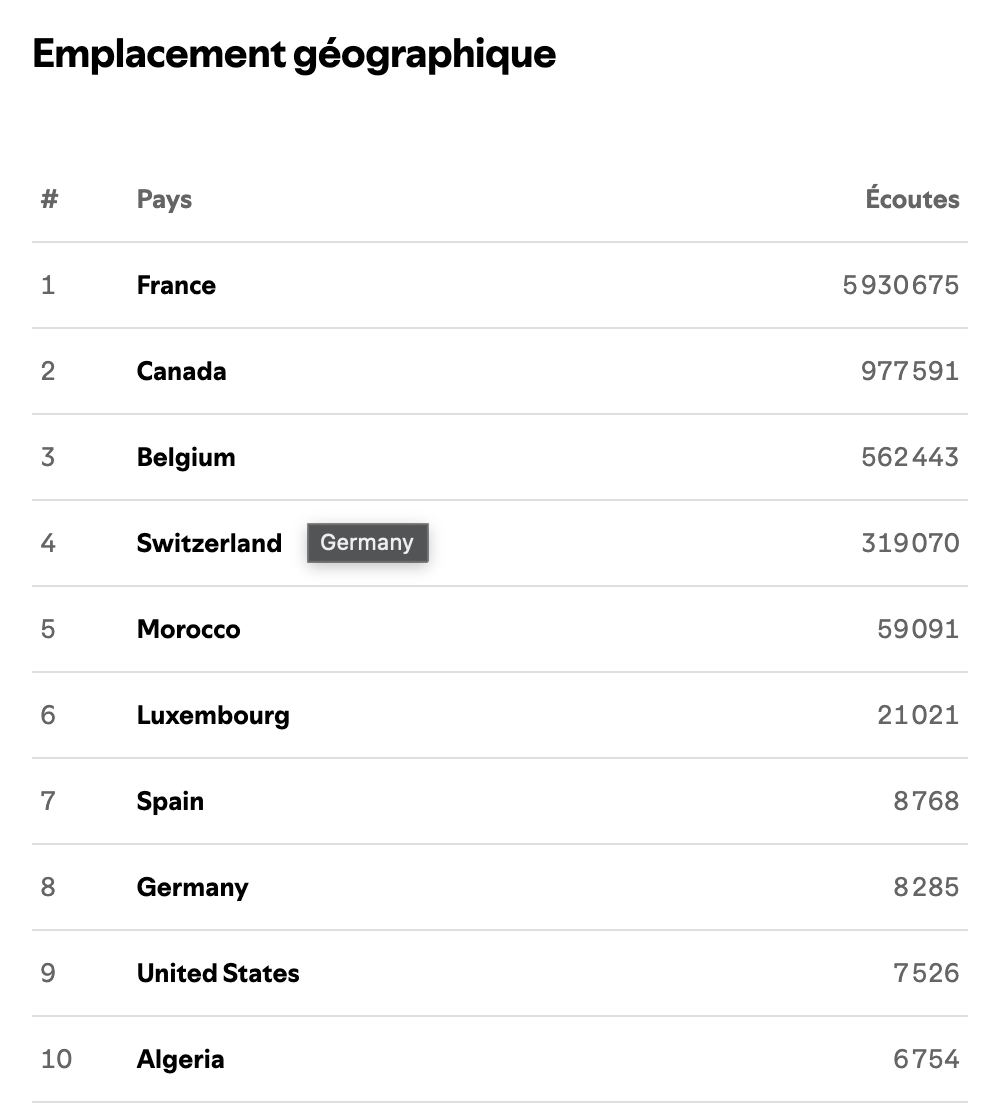Viewport: 998px width, 1106px height.
Task: Click rank number 10 beside Algeria
Action: (56, 1060)
